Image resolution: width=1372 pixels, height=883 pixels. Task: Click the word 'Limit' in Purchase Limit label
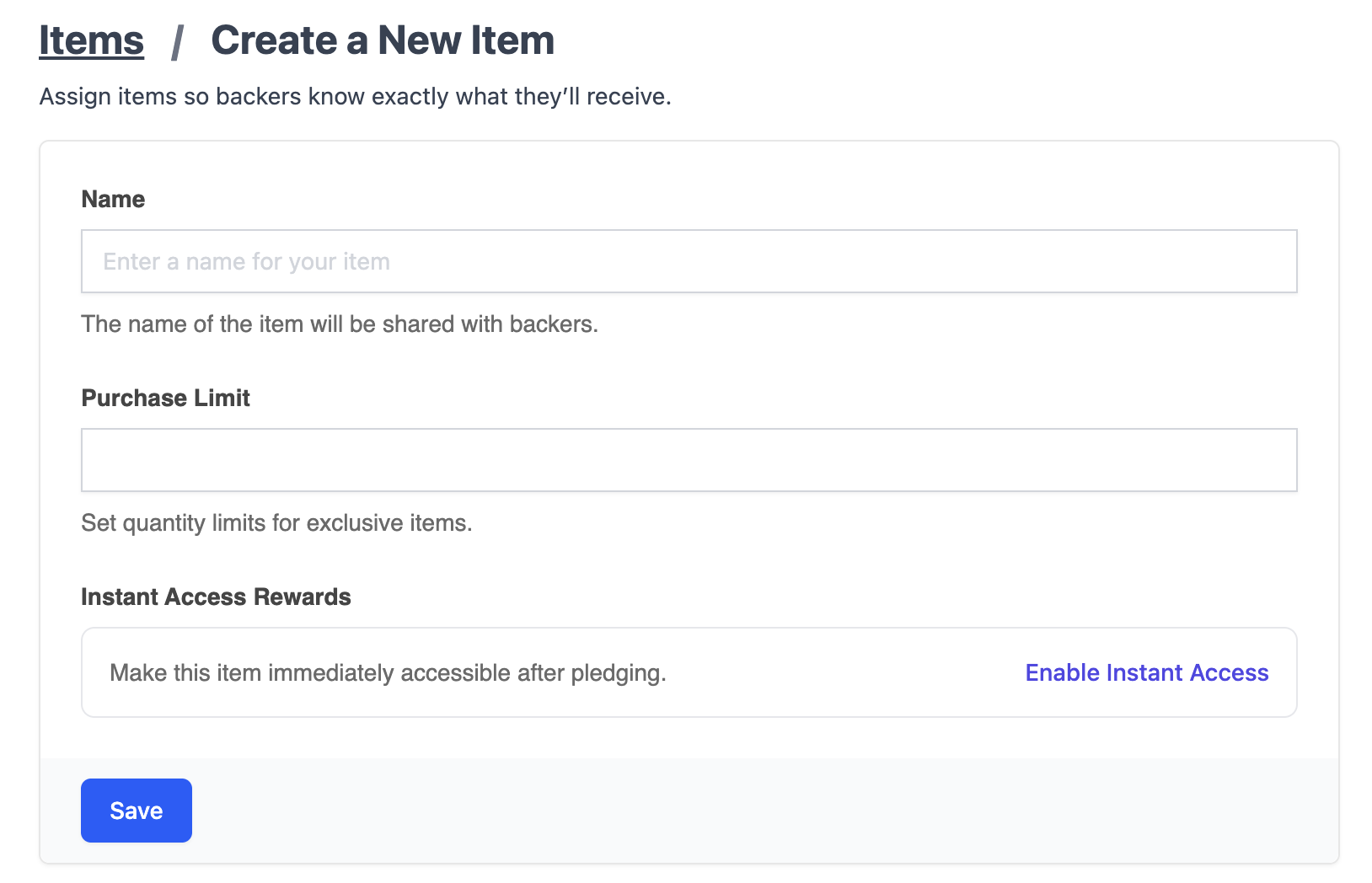point(222,398)
